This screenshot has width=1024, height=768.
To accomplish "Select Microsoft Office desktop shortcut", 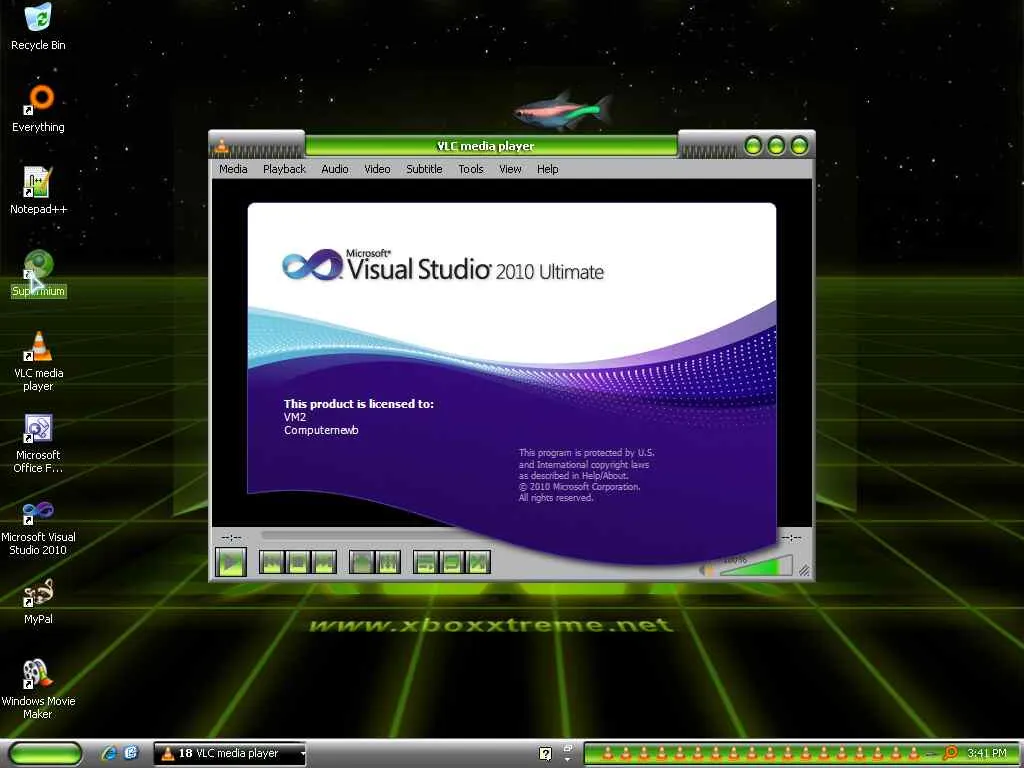I will 38,443.
